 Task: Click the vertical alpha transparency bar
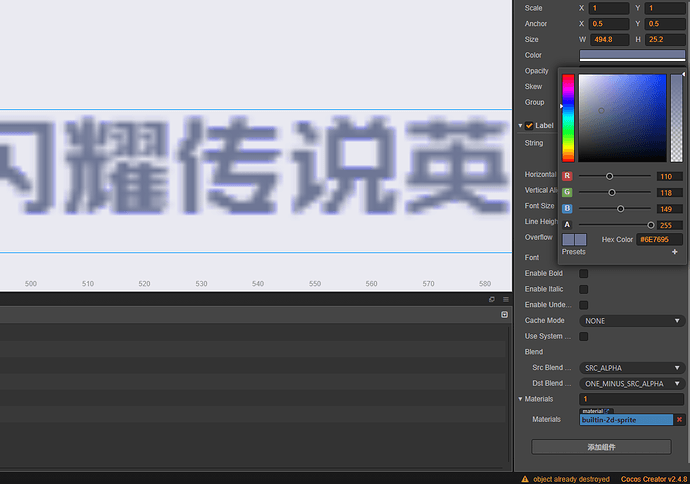point(676,118)
